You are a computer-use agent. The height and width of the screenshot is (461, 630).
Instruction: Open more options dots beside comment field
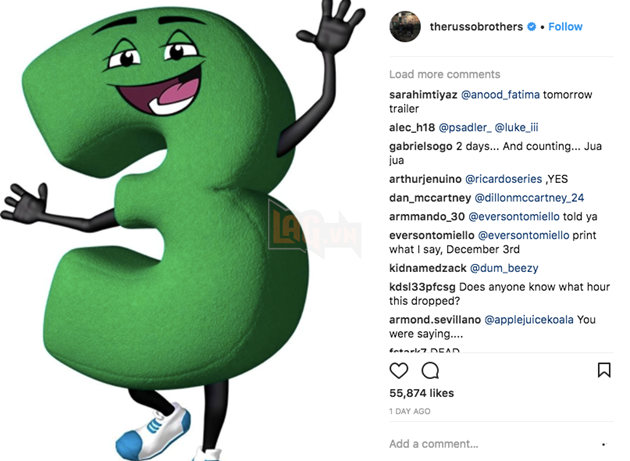tap(604, 444)
